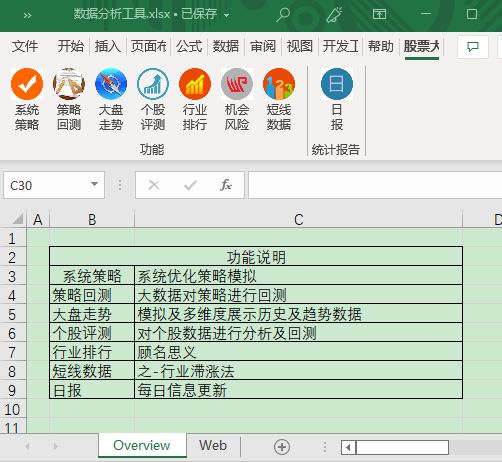The height and width of the screenshot is (462, 502).
Task: Open the 机会风险 tool icon
Action: coord(237,99)
